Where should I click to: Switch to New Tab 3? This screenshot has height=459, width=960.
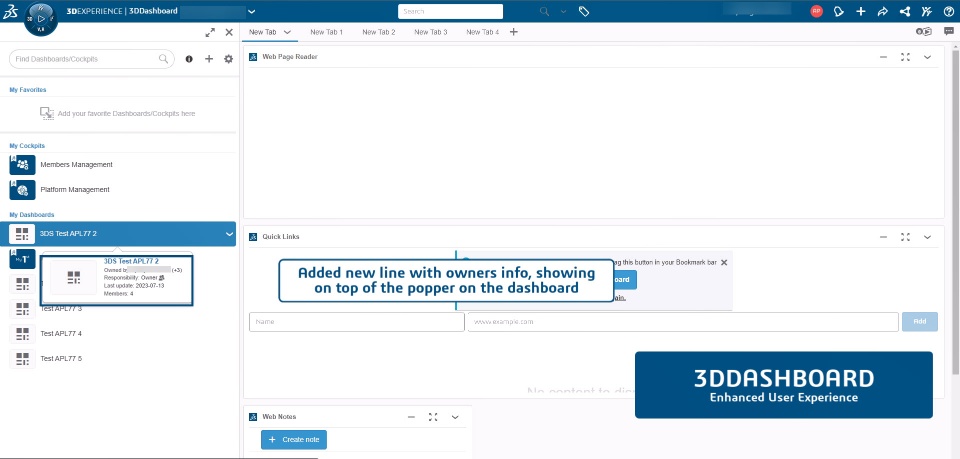click(430, 32)
